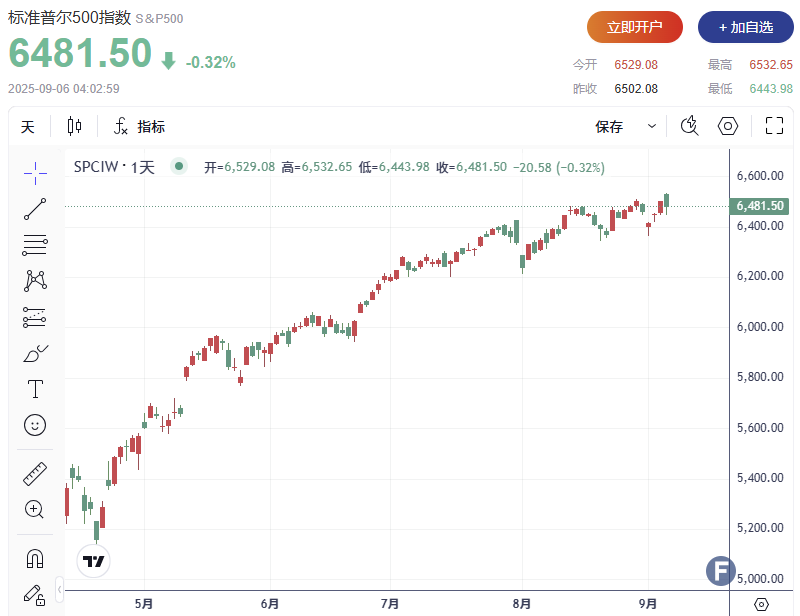This screenshot has height=616, width=800.
Task: Open the price range forecast tool
Action: tap(35, 317)
